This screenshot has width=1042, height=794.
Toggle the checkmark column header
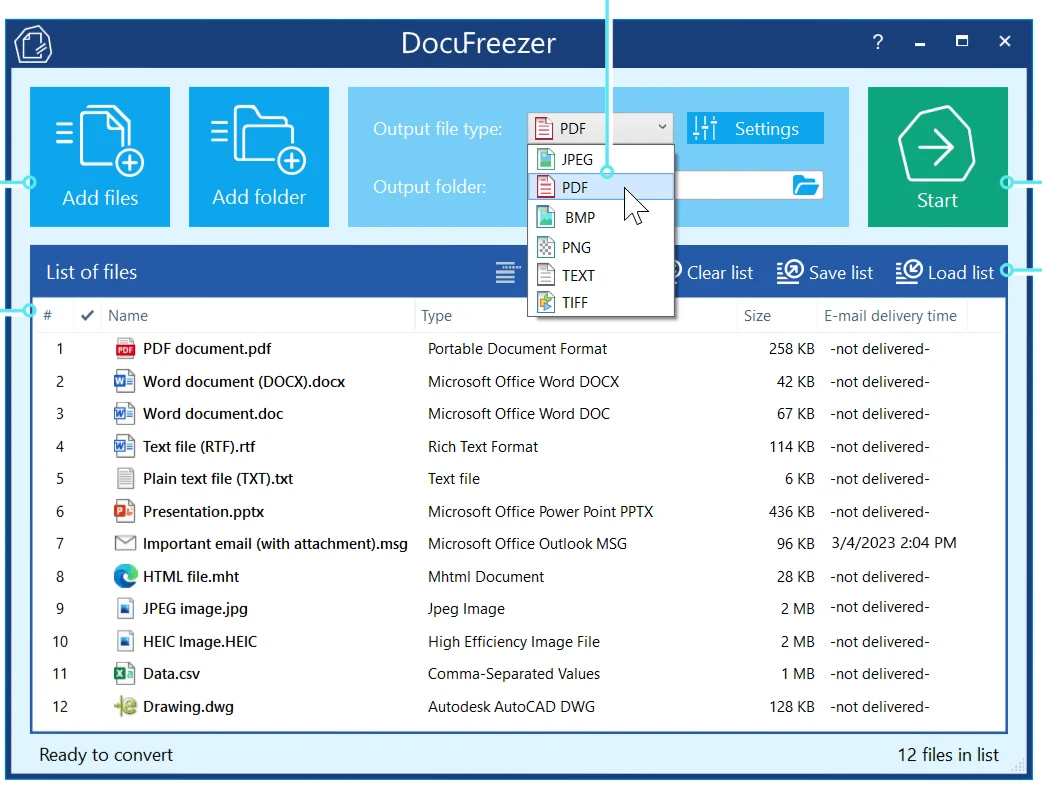tap(87, 316)
